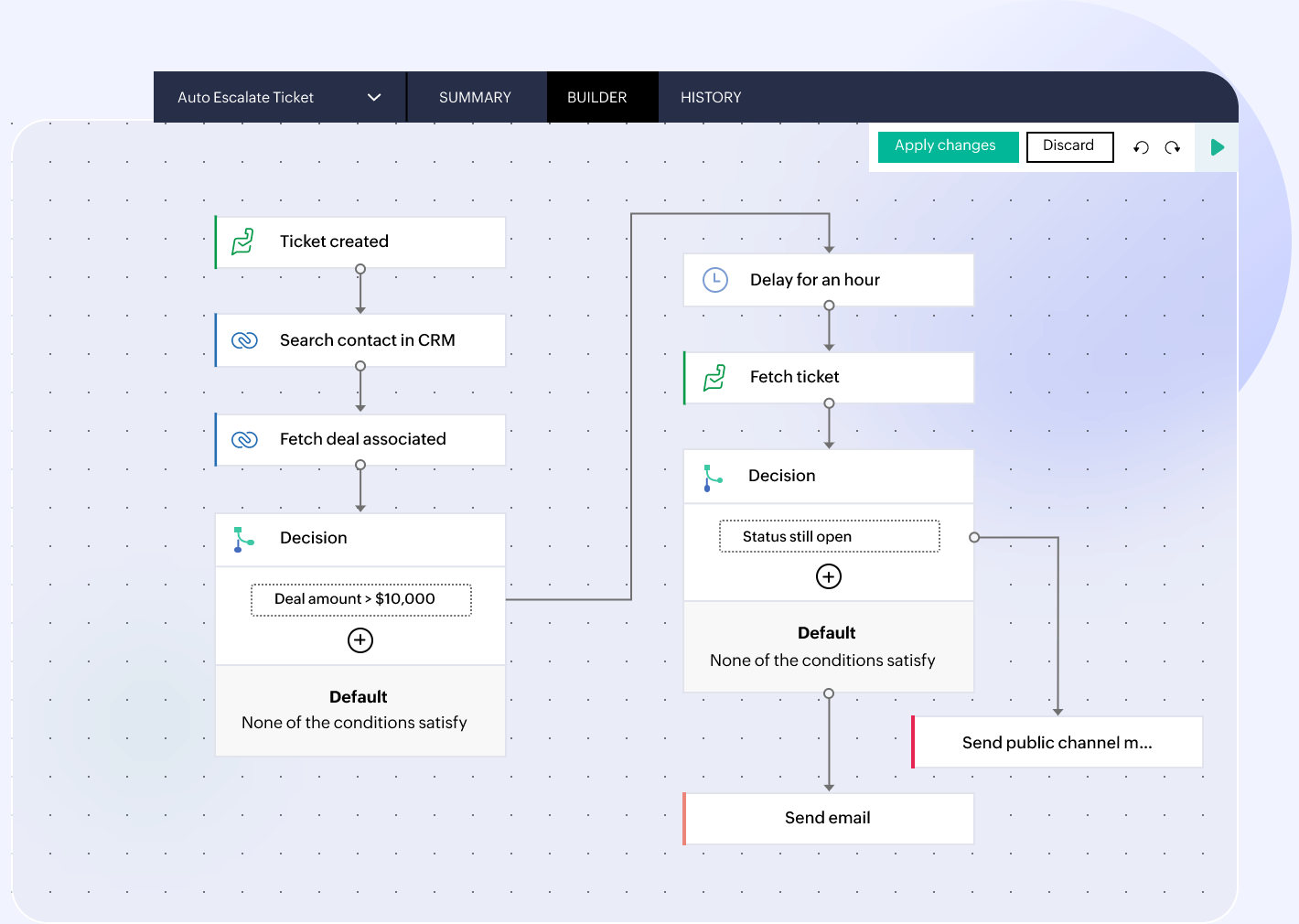Edit the Deal amount > $10,000 condition
The image size is (1299, 924).
(x=360, y=599)
